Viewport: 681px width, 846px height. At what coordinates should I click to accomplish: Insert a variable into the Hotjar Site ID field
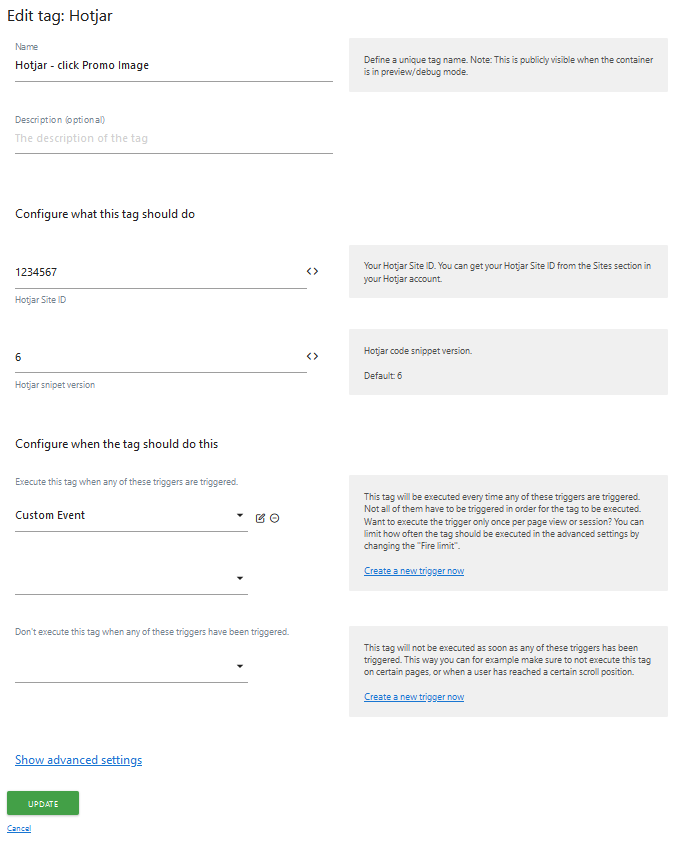click(312, 271)
